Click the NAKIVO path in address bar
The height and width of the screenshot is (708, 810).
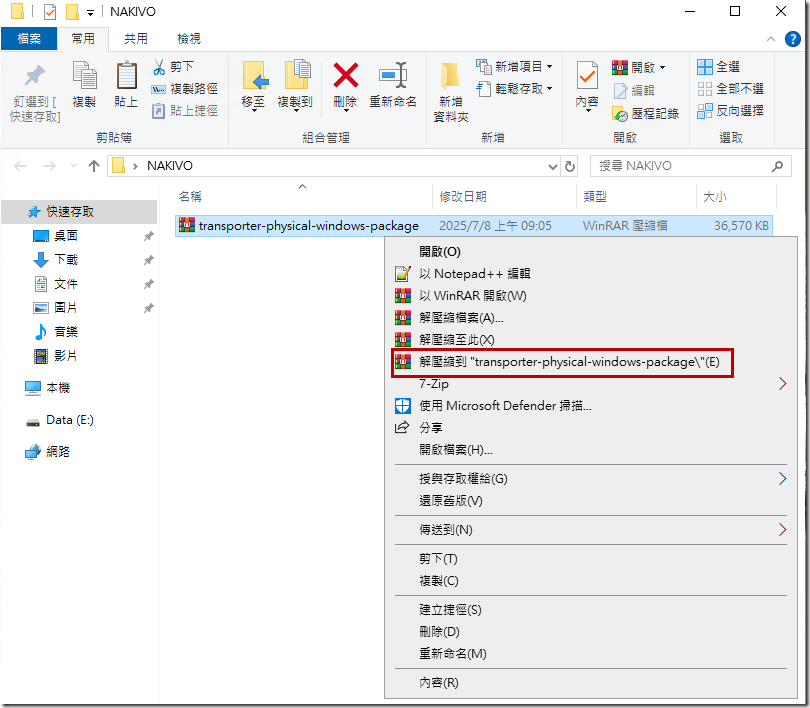coord(169,166)
